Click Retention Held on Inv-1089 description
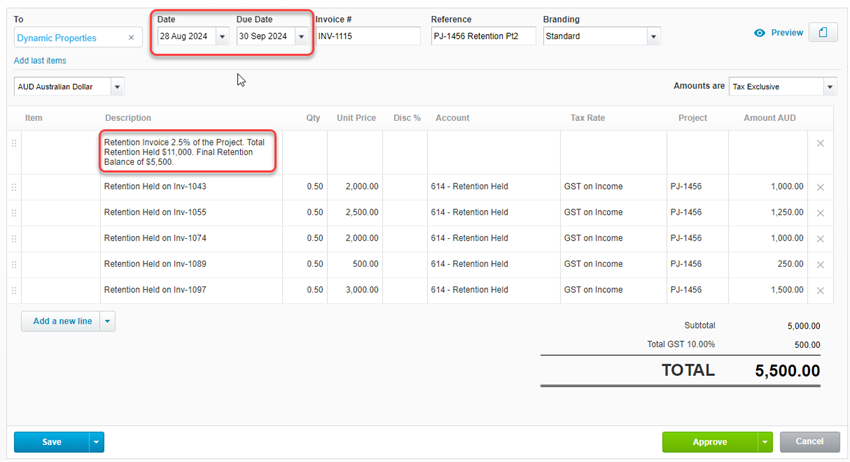The width and height of the screenshot is (850, 462). click(x=155, y=264)
